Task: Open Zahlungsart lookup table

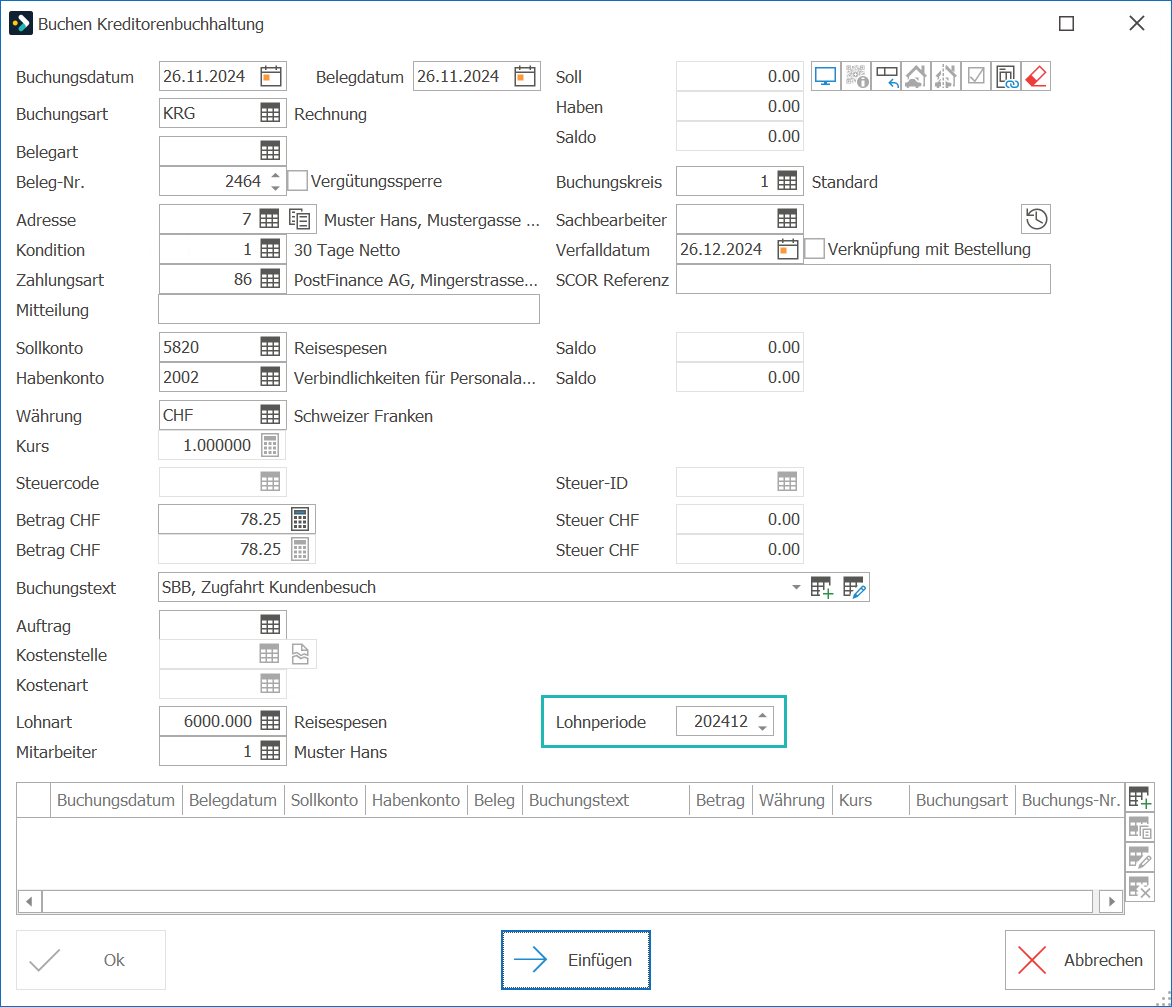Action: pyautogui.click(x=270, y=280)
